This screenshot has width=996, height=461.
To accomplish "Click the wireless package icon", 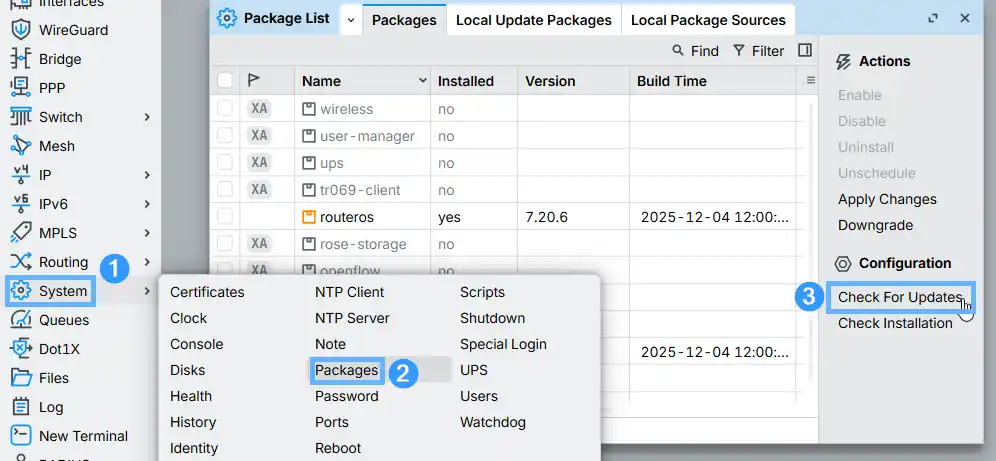I will coord(308,109).
